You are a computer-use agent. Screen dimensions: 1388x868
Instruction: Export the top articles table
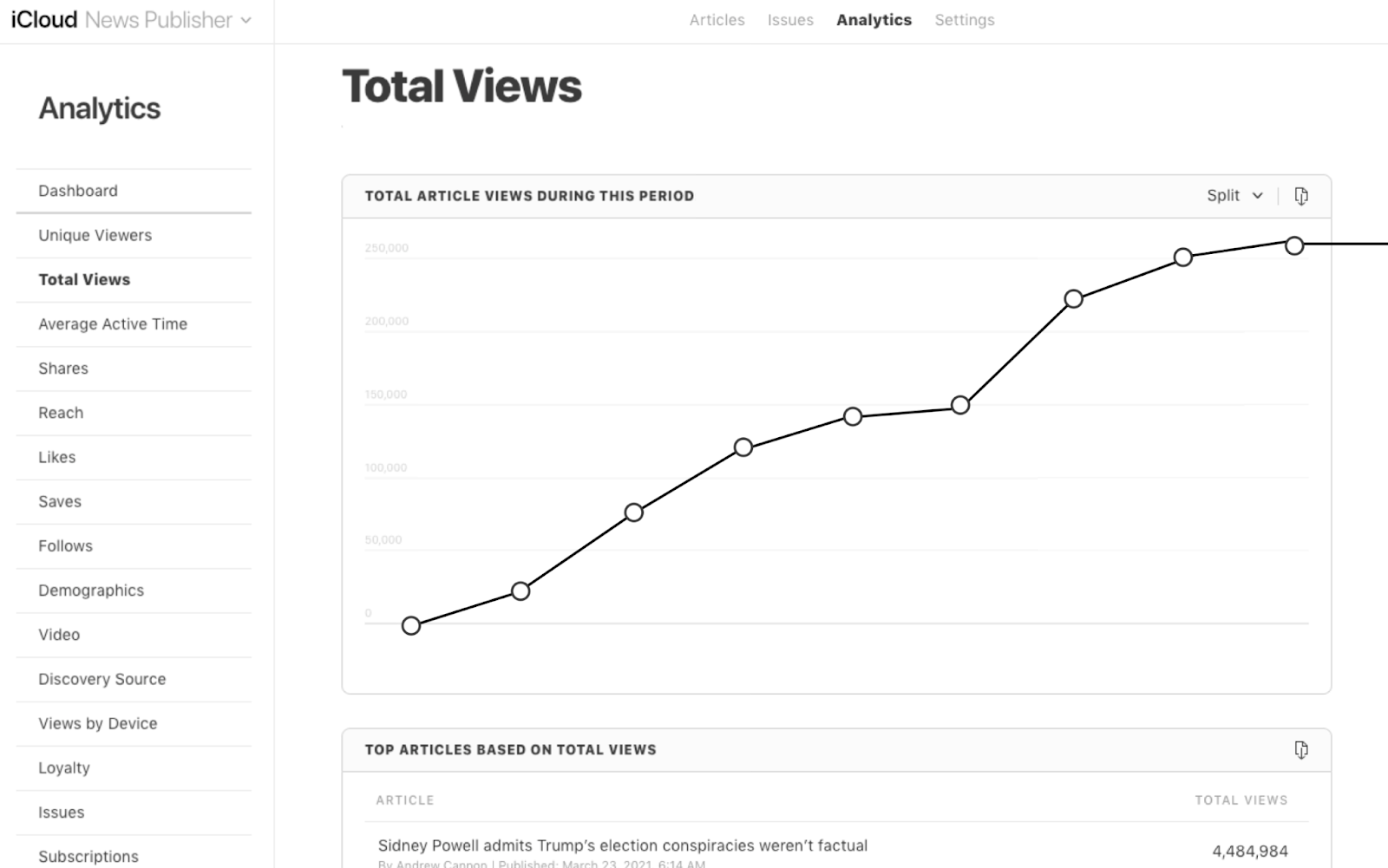(x=1300, y=749)
